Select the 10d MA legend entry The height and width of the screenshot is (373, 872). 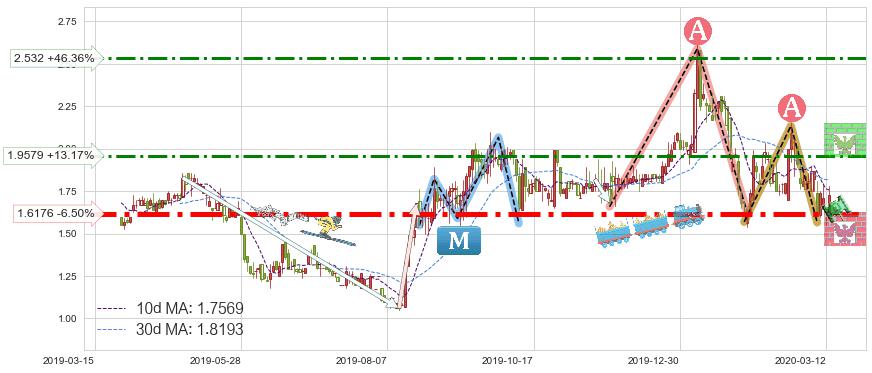coord(170,308)
